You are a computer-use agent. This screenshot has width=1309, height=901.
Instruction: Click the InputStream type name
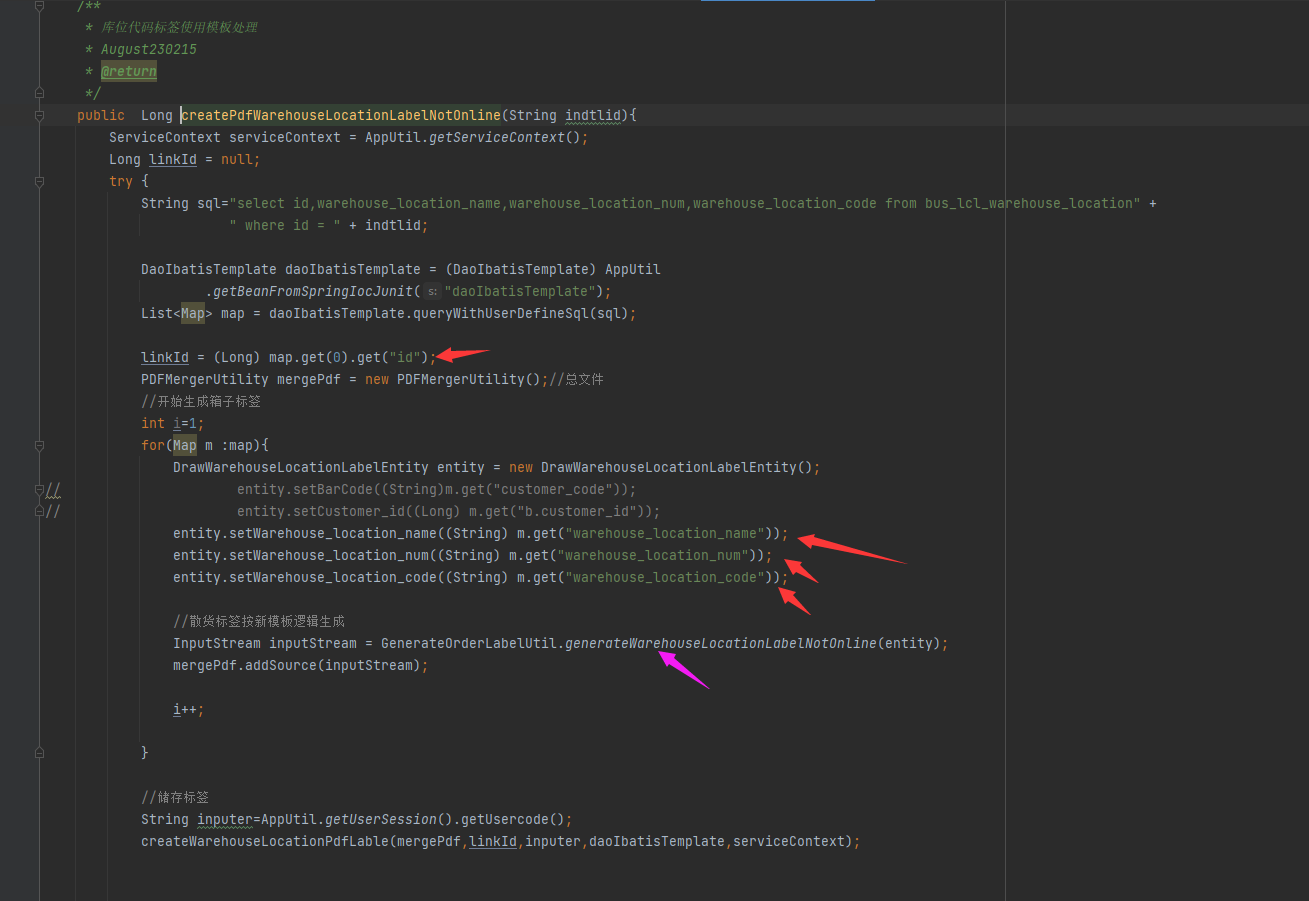[217, 643]
